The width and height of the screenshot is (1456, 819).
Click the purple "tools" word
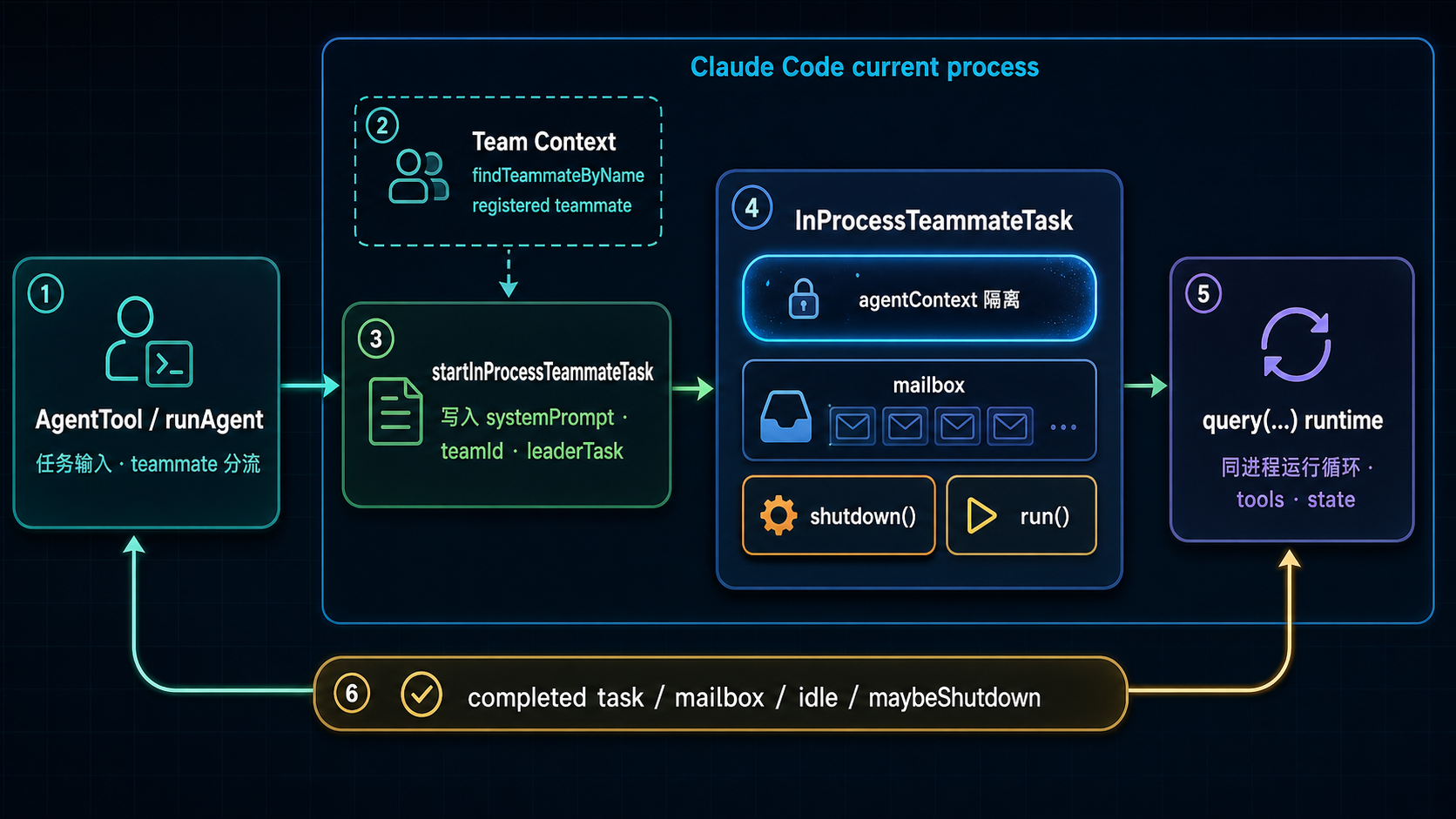point(1260,500)
